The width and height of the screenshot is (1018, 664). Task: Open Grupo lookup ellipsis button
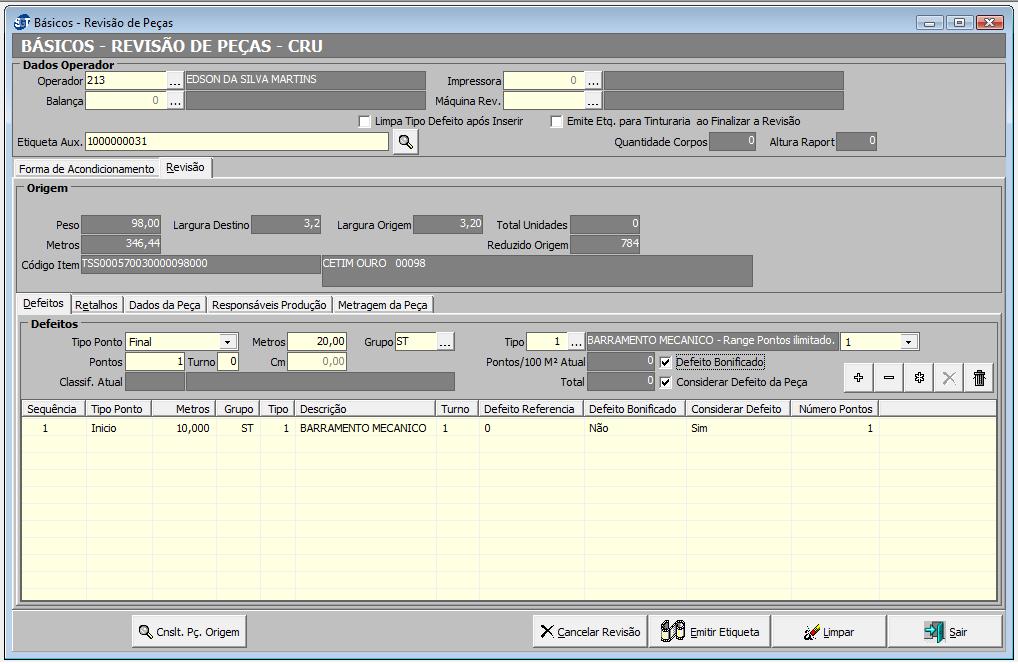click(445, 342)
